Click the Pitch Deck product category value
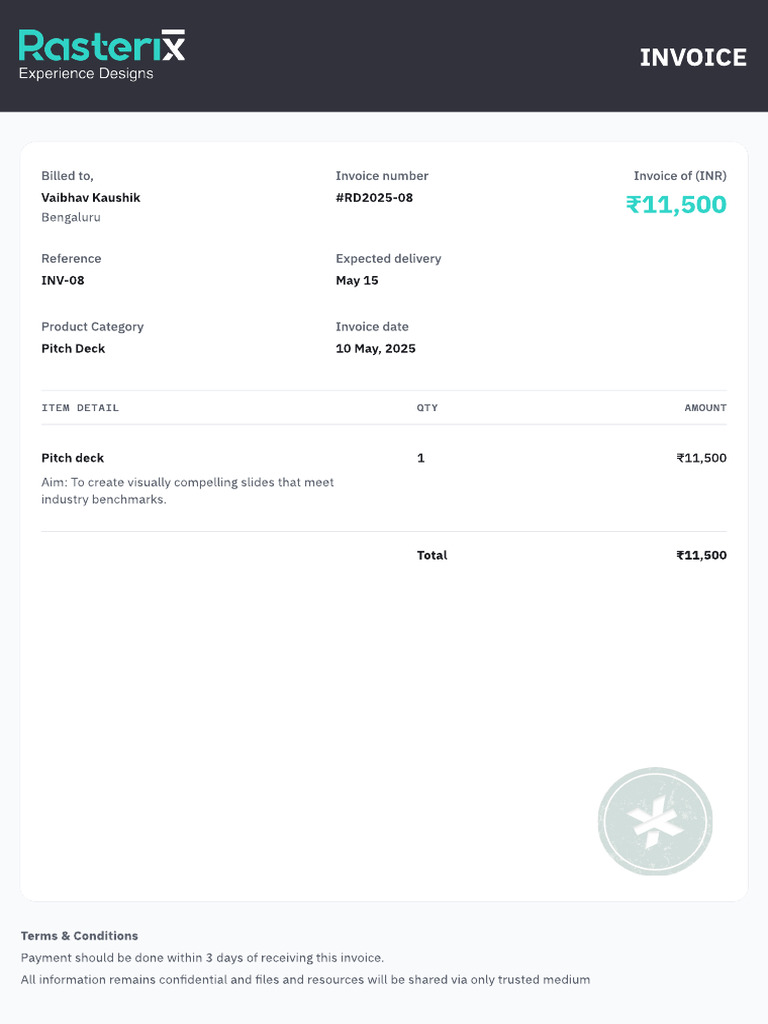The height and width of the screenshot is (1024, 768). click(x=73, y=349)
